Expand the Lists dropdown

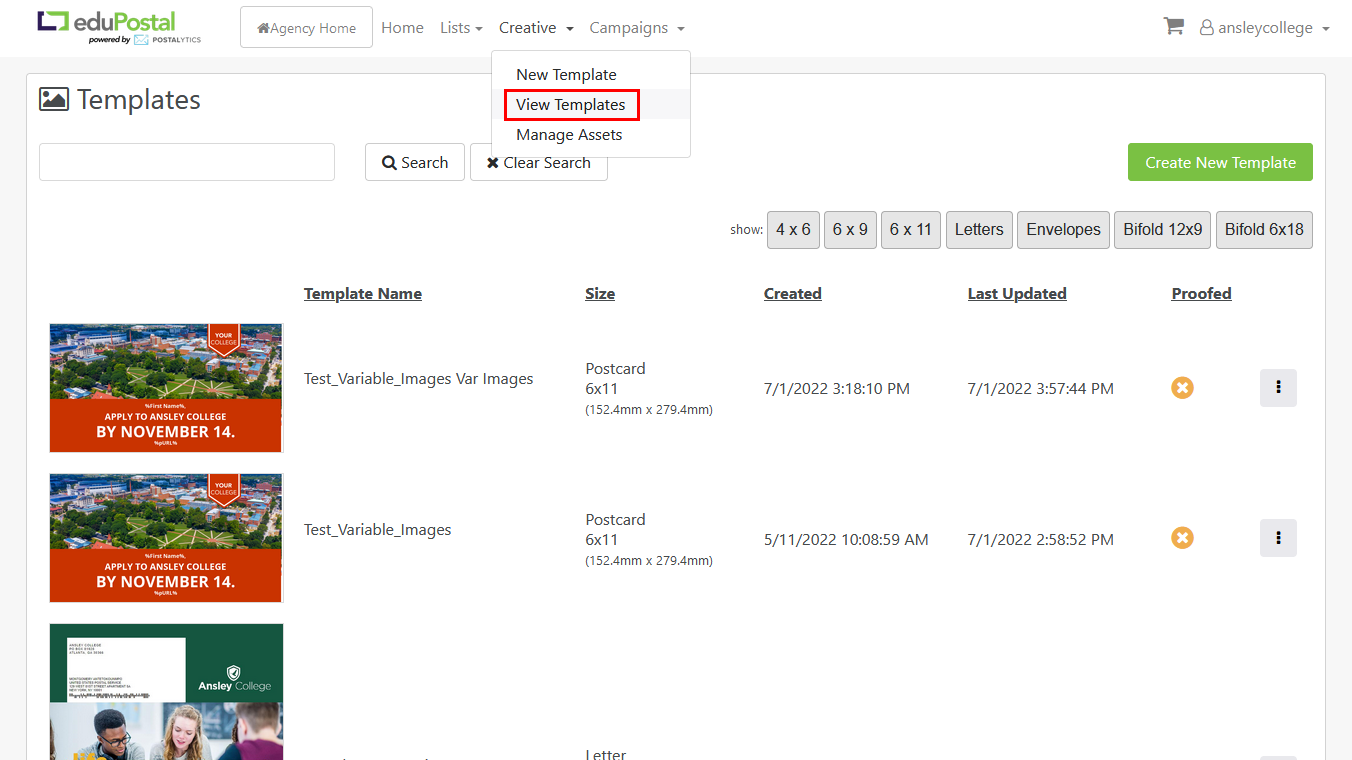click(461, 28)
